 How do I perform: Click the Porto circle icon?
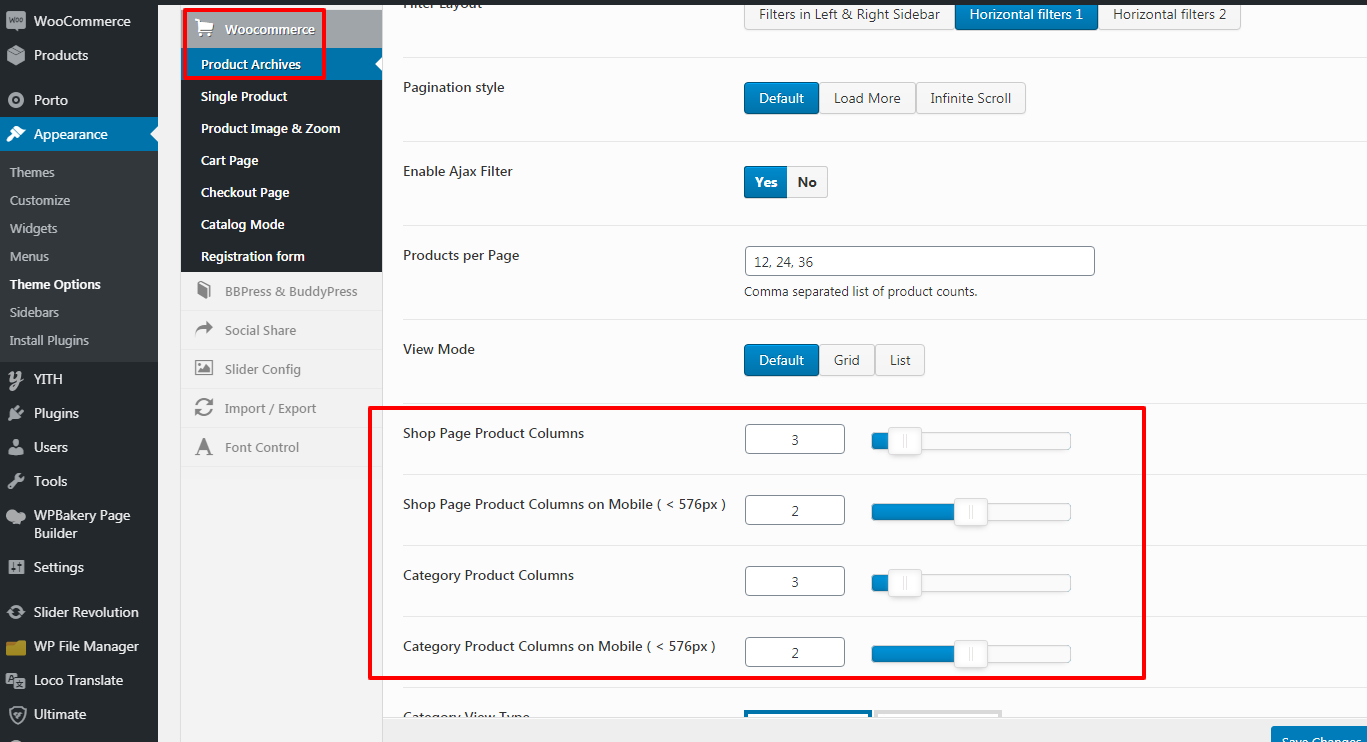coord(16,100)
